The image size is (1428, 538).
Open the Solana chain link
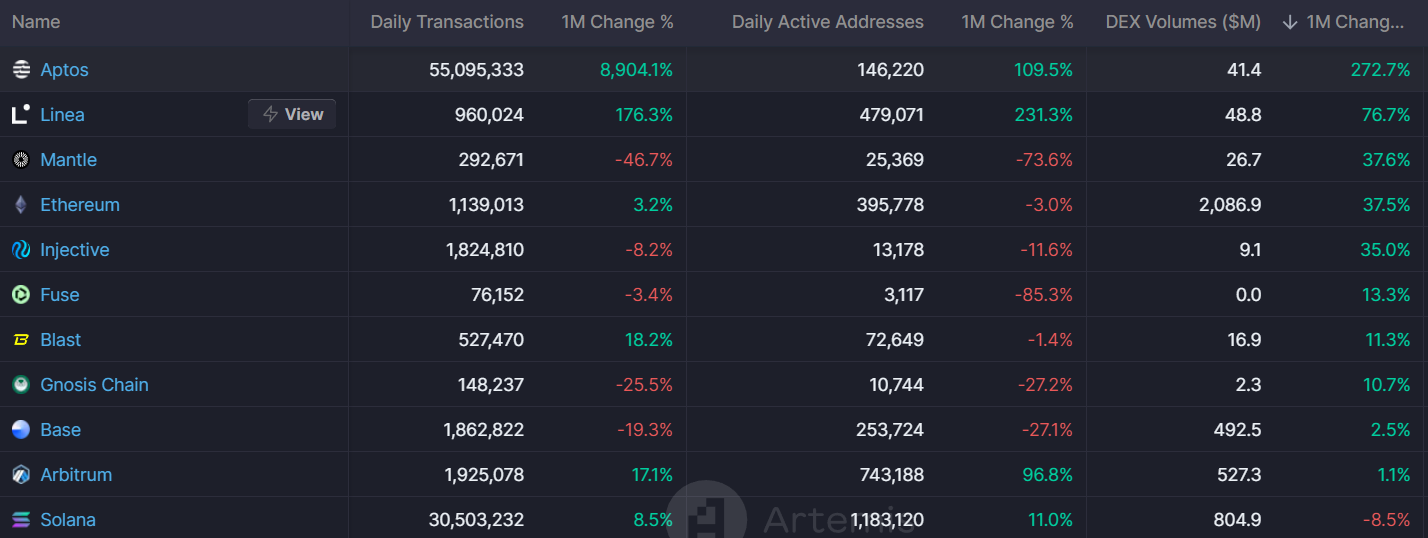(x=68, y=520)
